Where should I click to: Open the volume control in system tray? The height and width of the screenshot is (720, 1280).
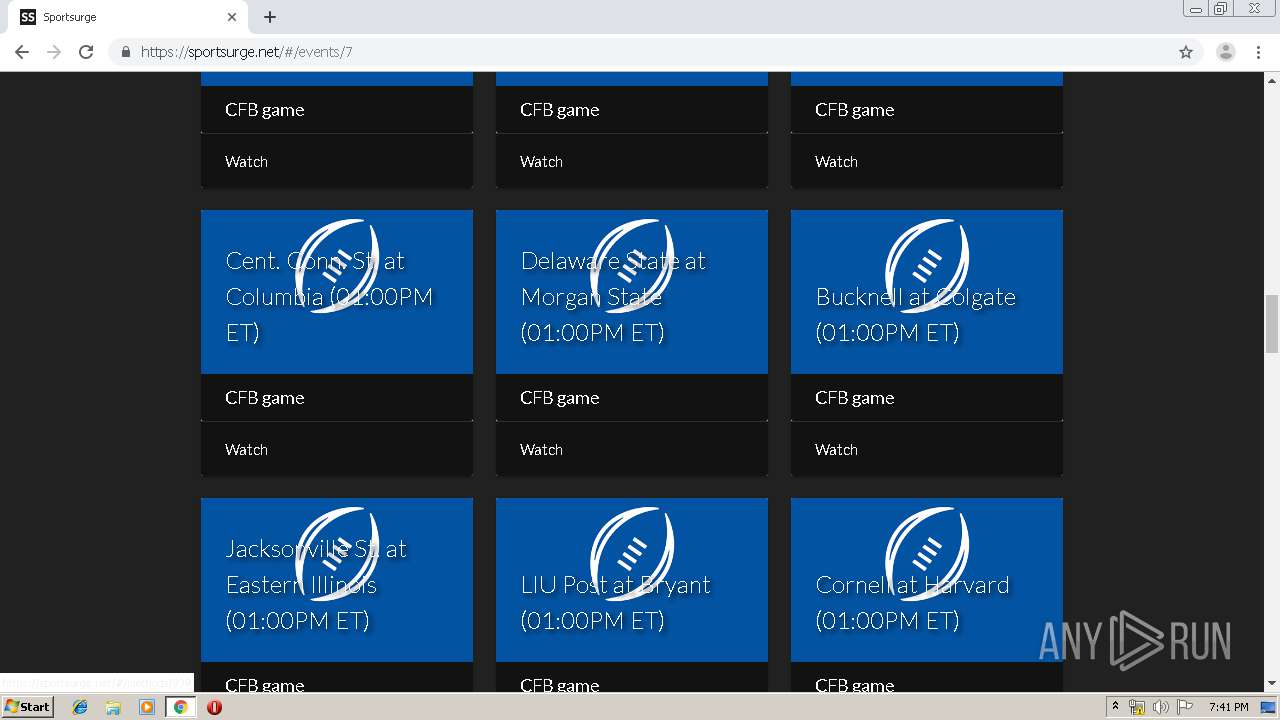(x=1160, y=707)
